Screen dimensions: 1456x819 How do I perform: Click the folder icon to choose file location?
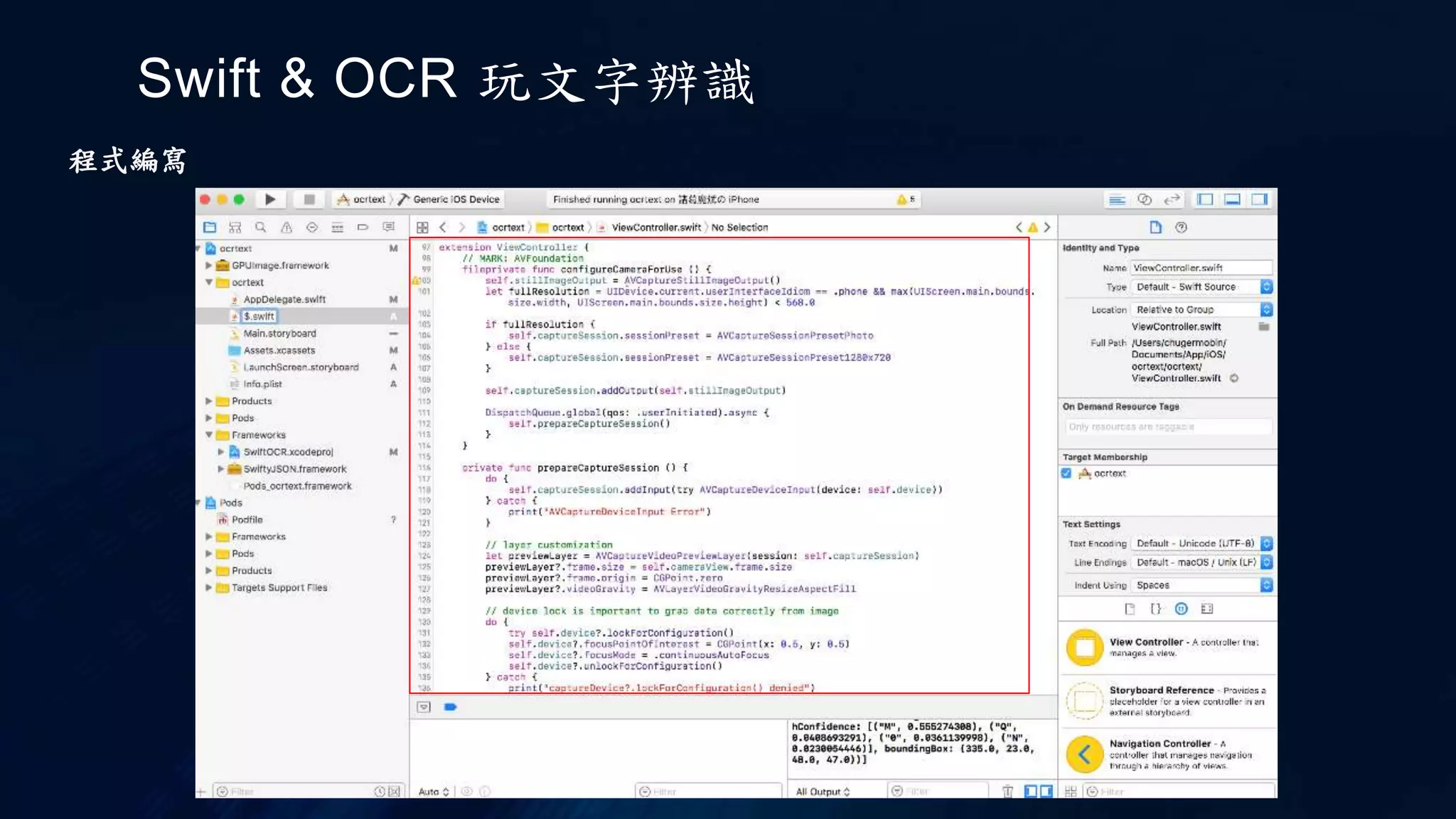tap(1264, 327)
